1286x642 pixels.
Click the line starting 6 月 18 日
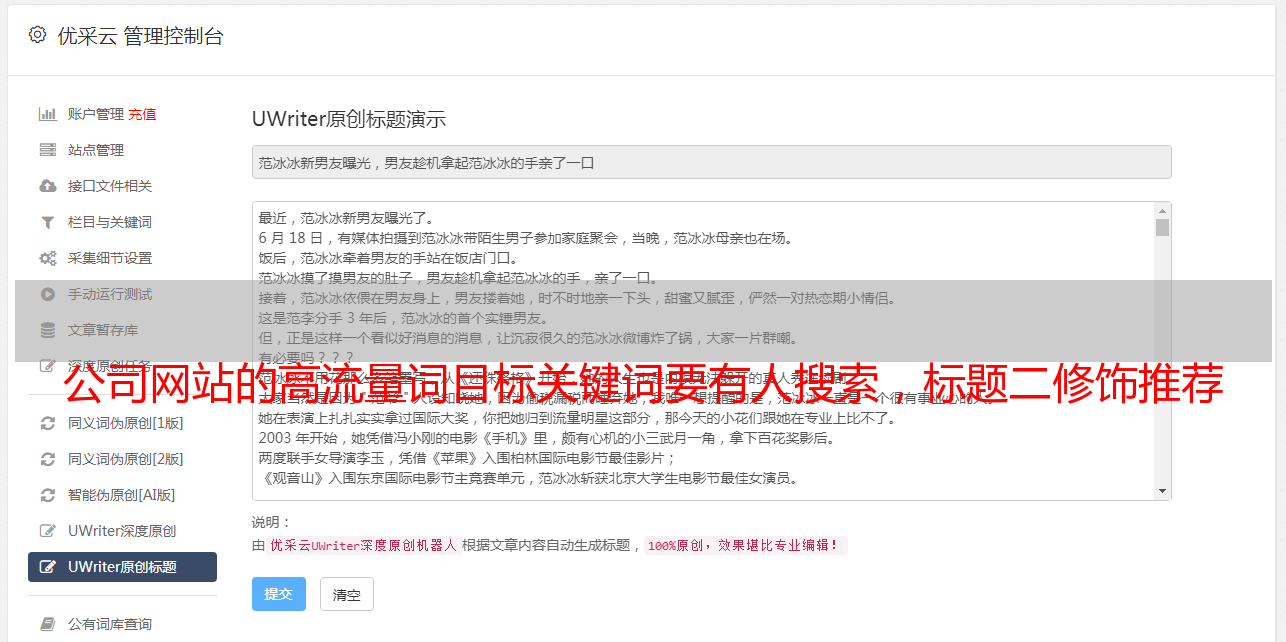(525, 238)
